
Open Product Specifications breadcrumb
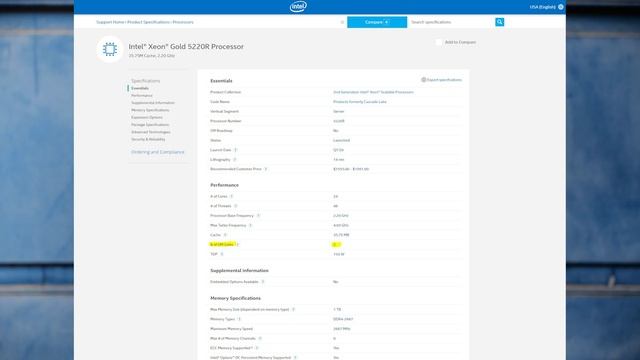click(149, 22)
